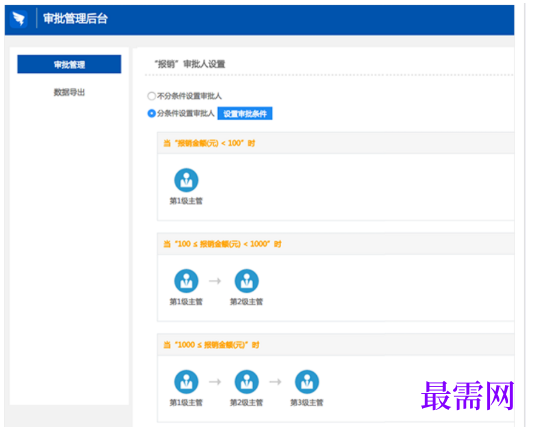Open the 数据导出 sidebar item
The height and width of the screenshot is (427, 533).
point(69,92)
